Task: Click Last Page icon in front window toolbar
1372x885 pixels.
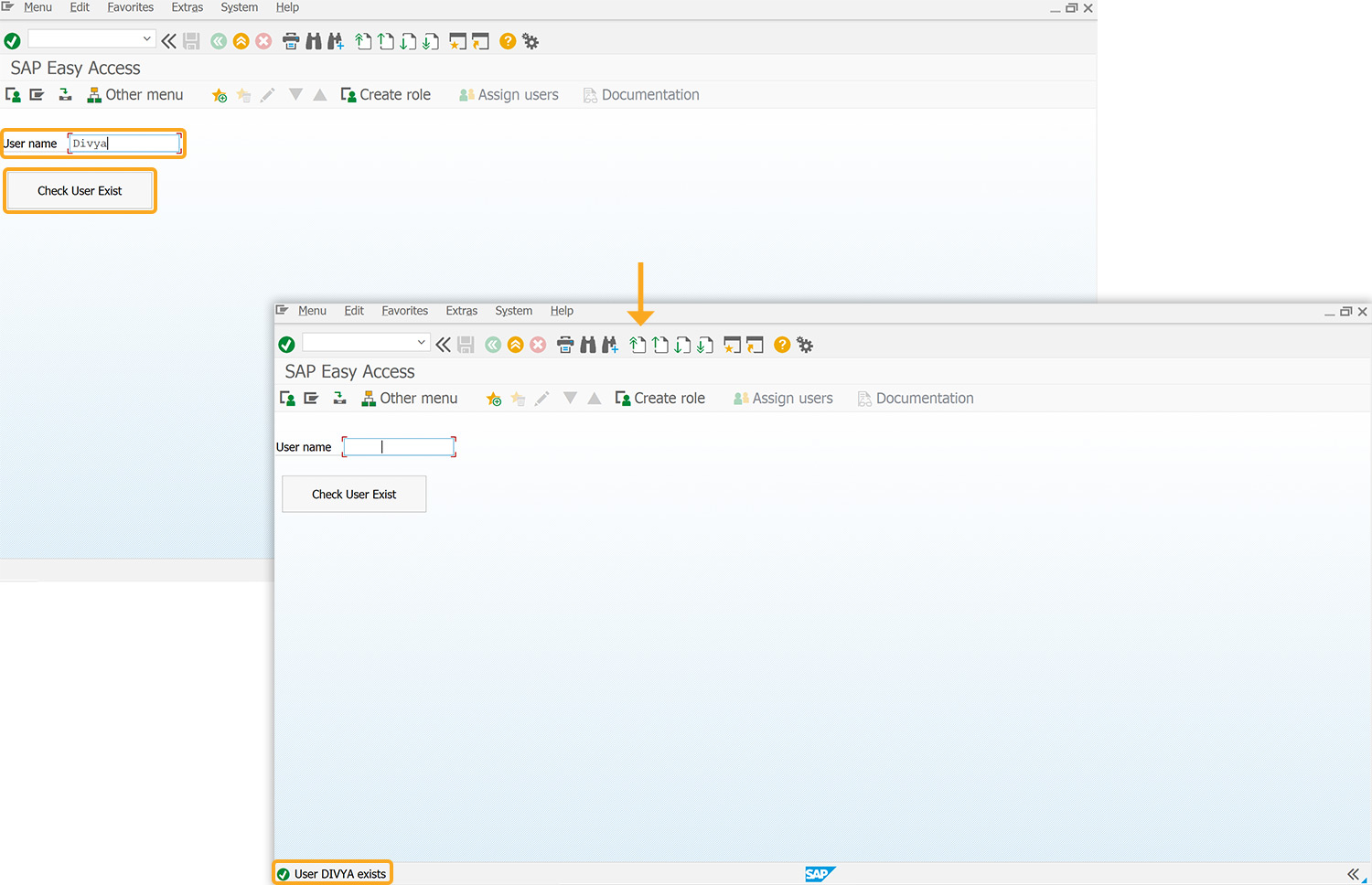Action: [x=705, y=345]
